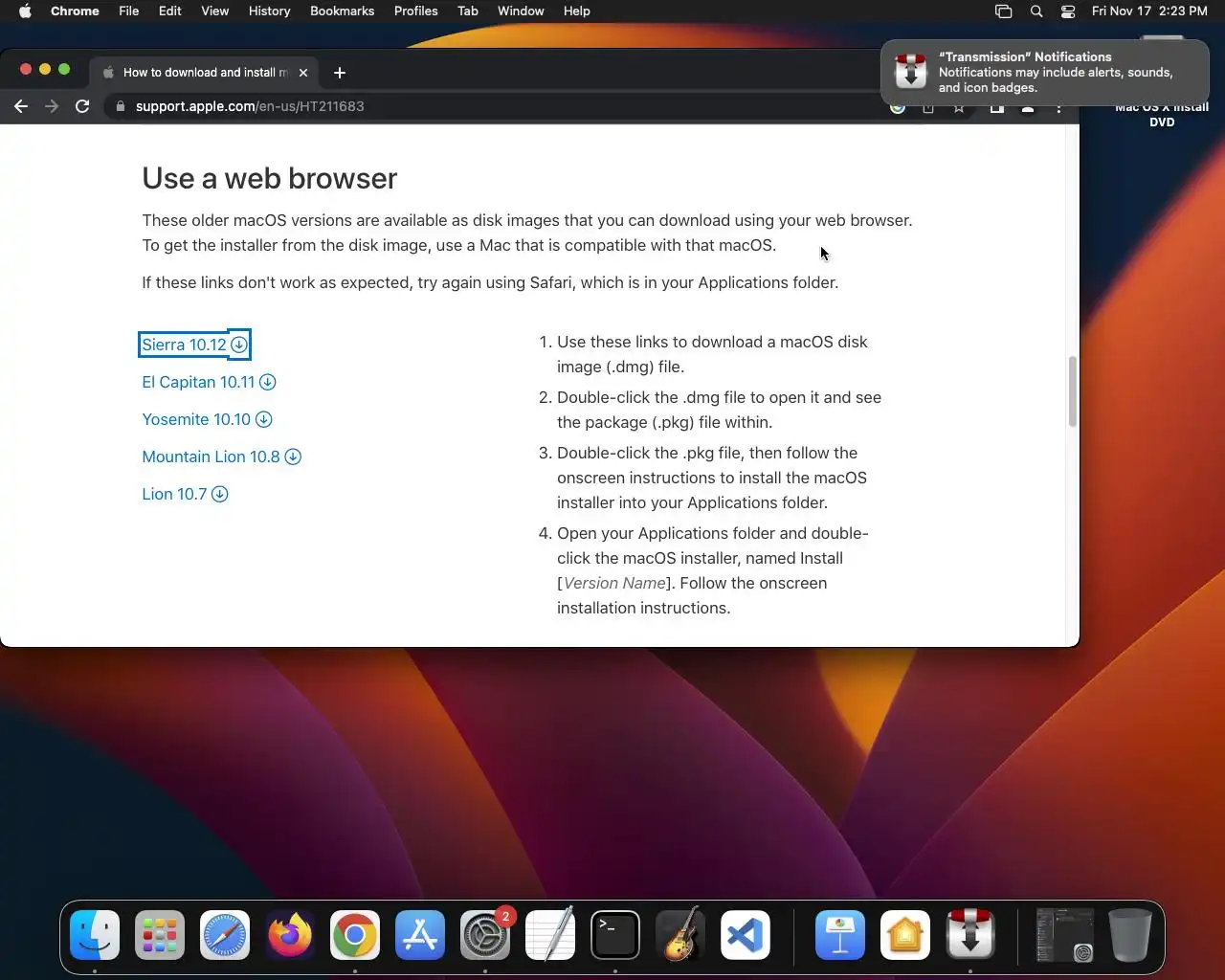Viewport: 1225px width, 980px height.
Task: Open the Help menu
Action: click(x=576, y=11)
